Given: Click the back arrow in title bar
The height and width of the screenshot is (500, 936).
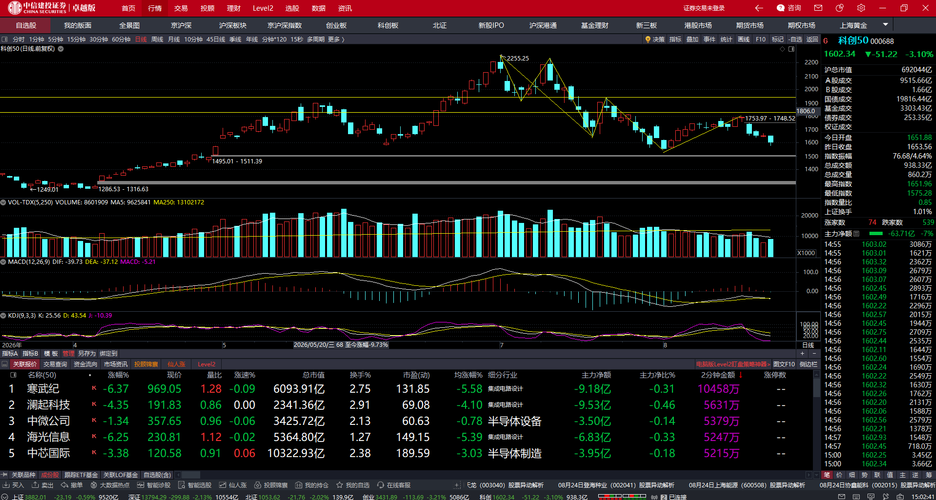Looking at the screenshot, I should tap(759, 8).
